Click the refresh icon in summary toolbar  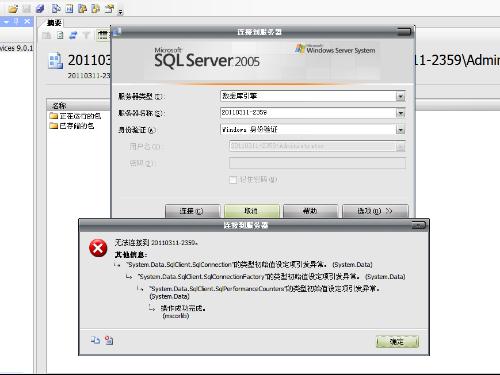click(x=73, y=35)
